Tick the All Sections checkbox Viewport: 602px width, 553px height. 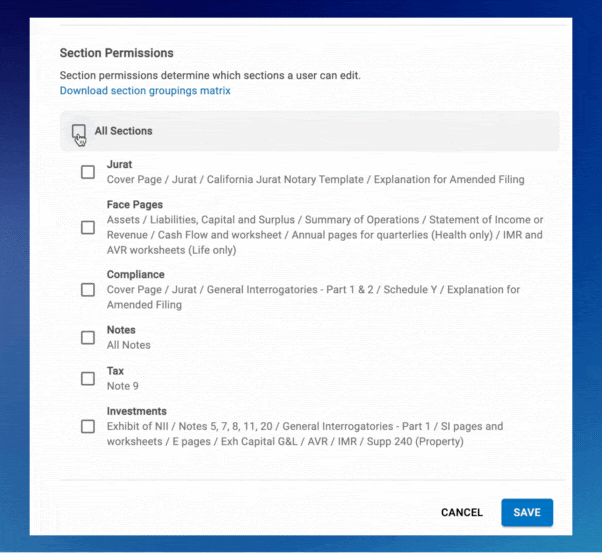78,131
